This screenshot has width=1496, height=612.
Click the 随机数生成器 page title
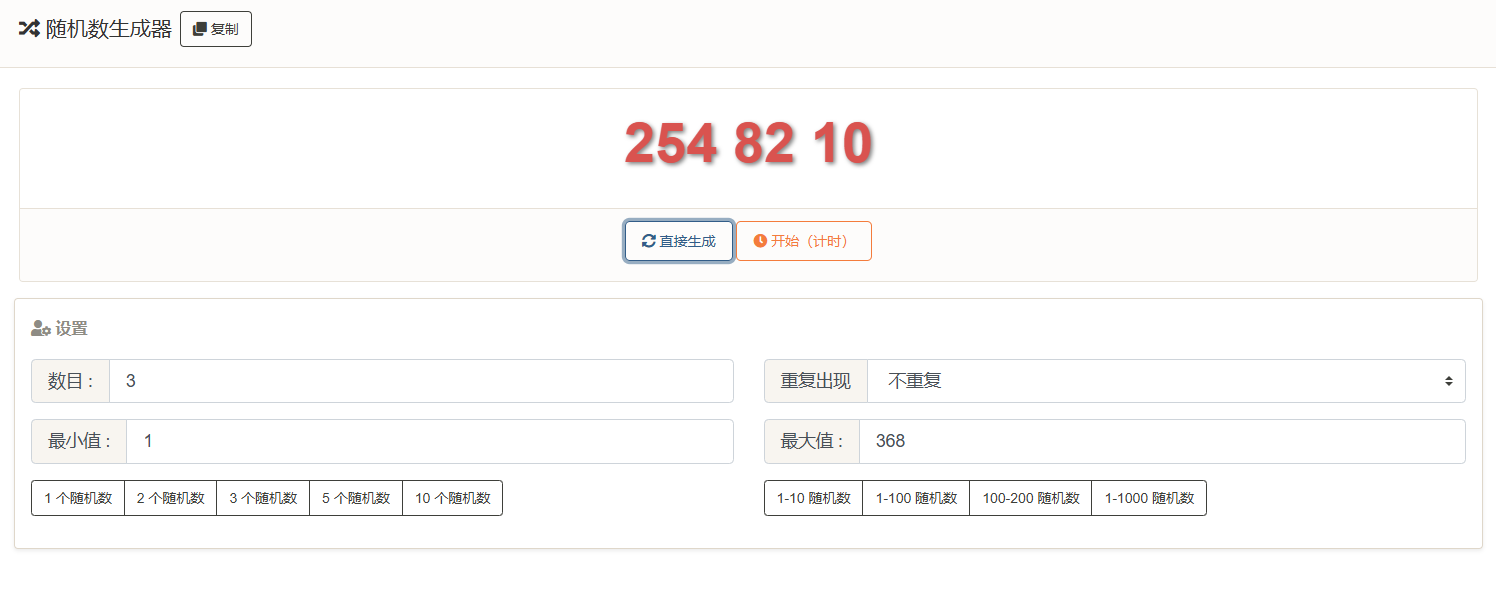point(109,29)
